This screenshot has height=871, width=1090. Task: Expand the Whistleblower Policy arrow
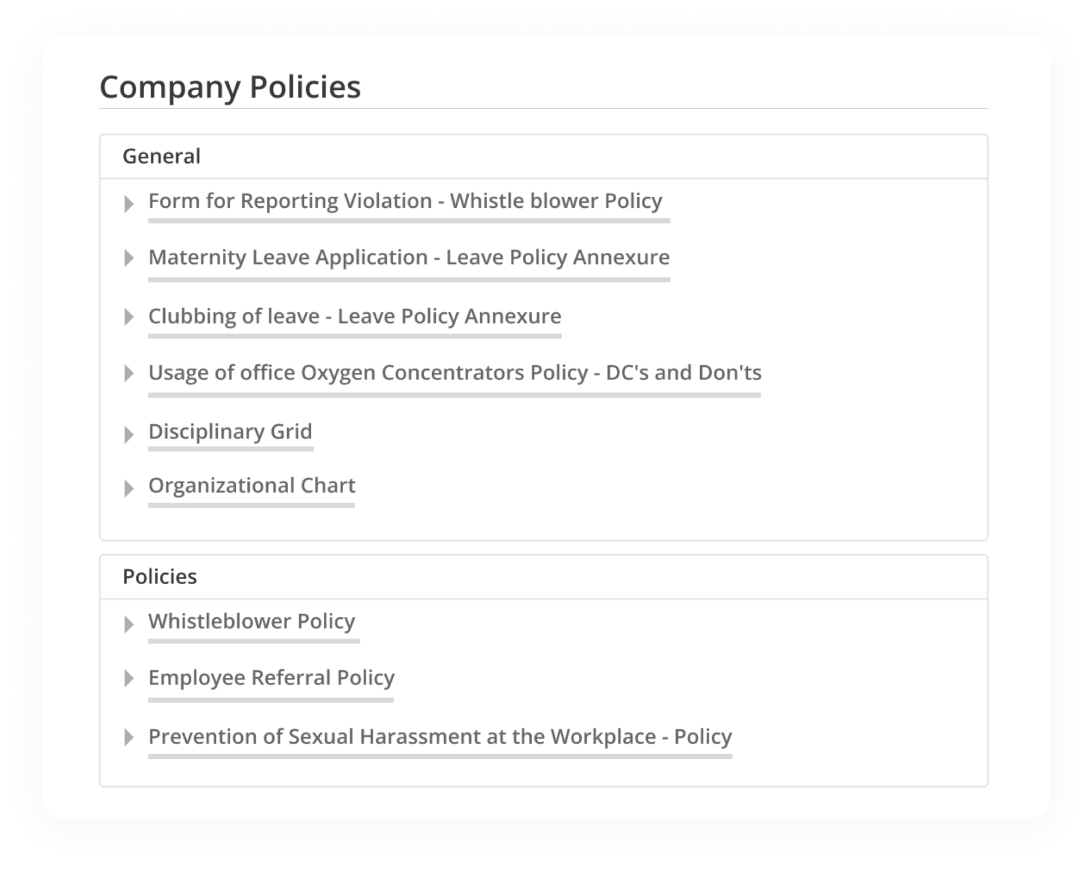tap(129, 624)
